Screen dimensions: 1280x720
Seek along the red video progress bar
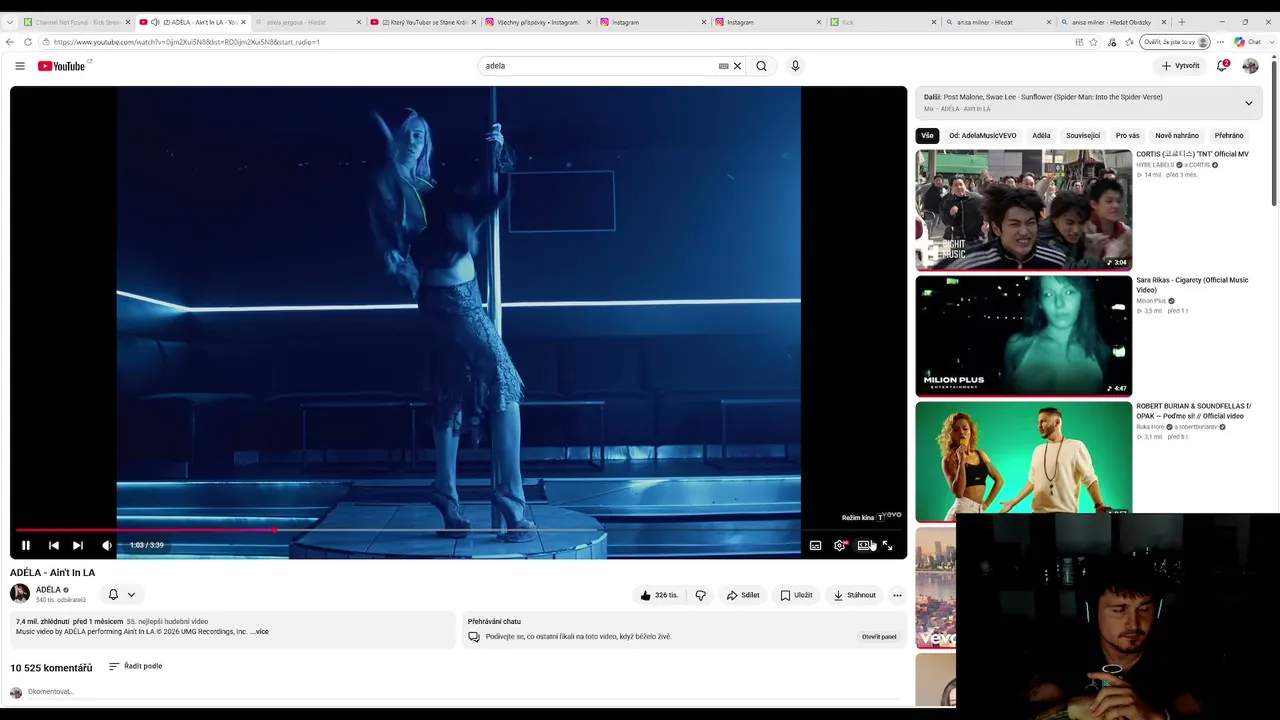[458, 530]
